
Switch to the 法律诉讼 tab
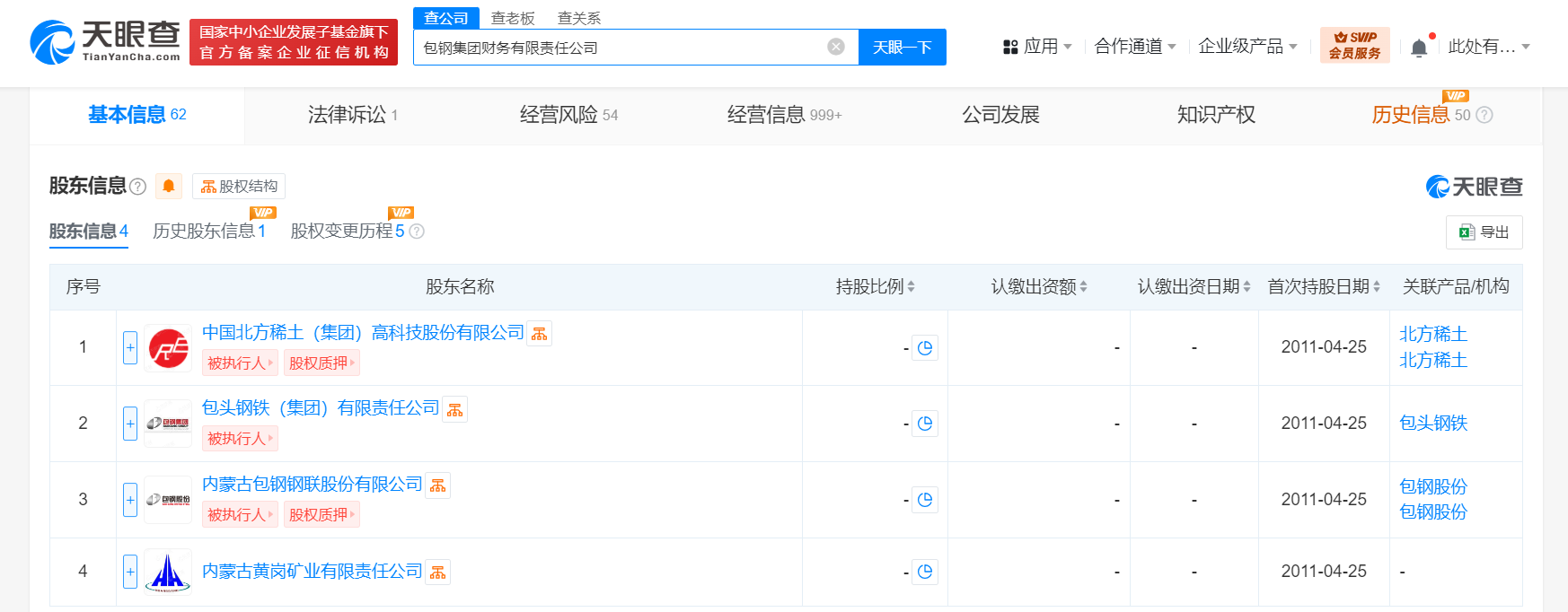tap(352, 115)
